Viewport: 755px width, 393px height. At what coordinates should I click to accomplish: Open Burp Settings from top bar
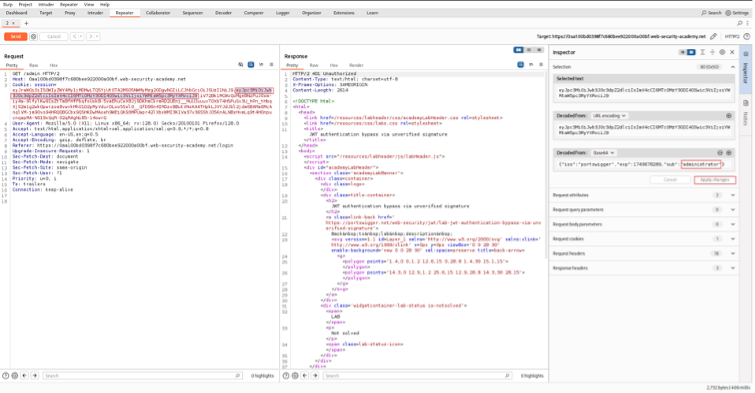(x=737, y=13)
